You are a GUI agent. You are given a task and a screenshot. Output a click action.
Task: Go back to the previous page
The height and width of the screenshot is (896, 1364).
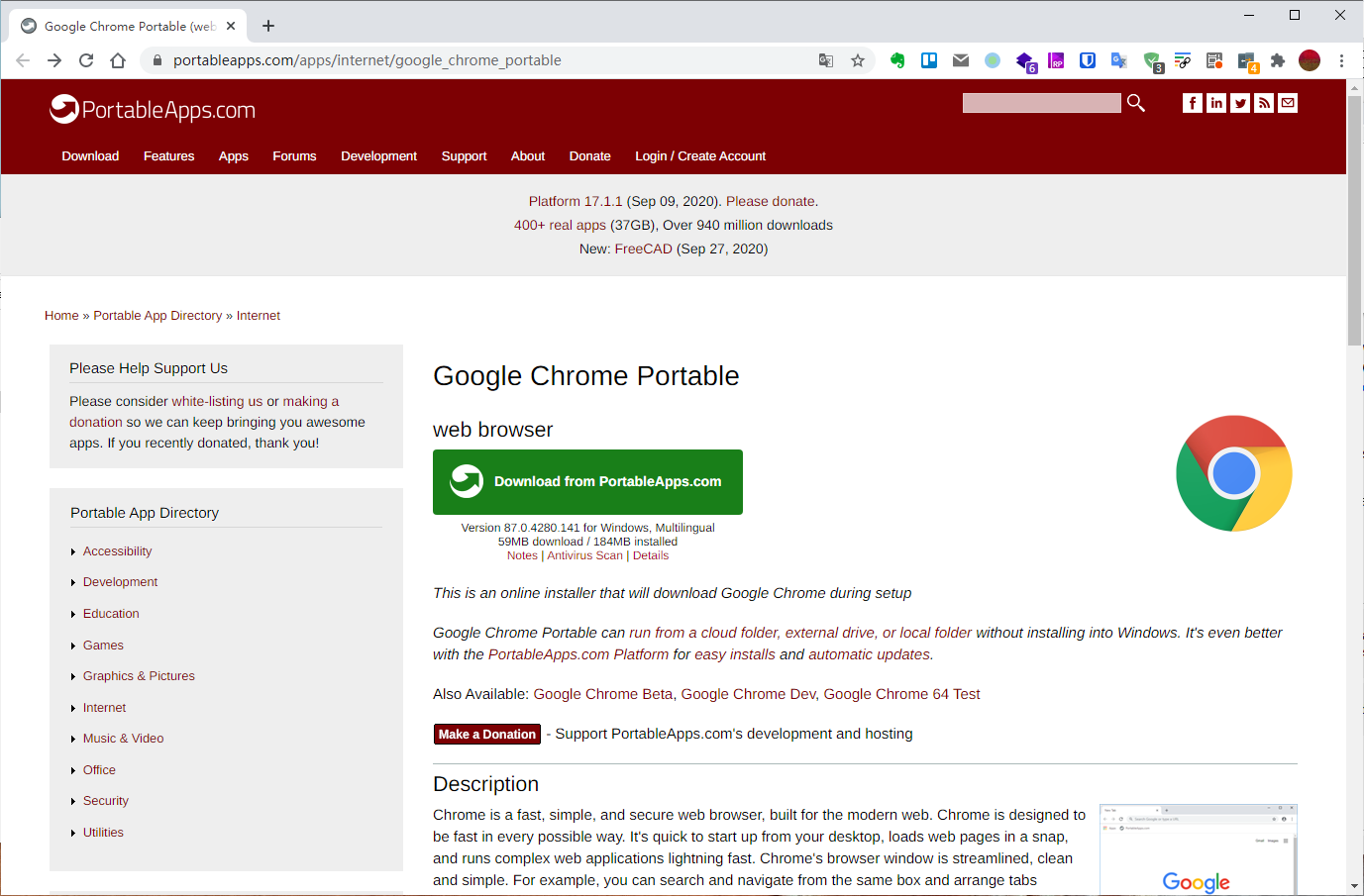[23, 60]
